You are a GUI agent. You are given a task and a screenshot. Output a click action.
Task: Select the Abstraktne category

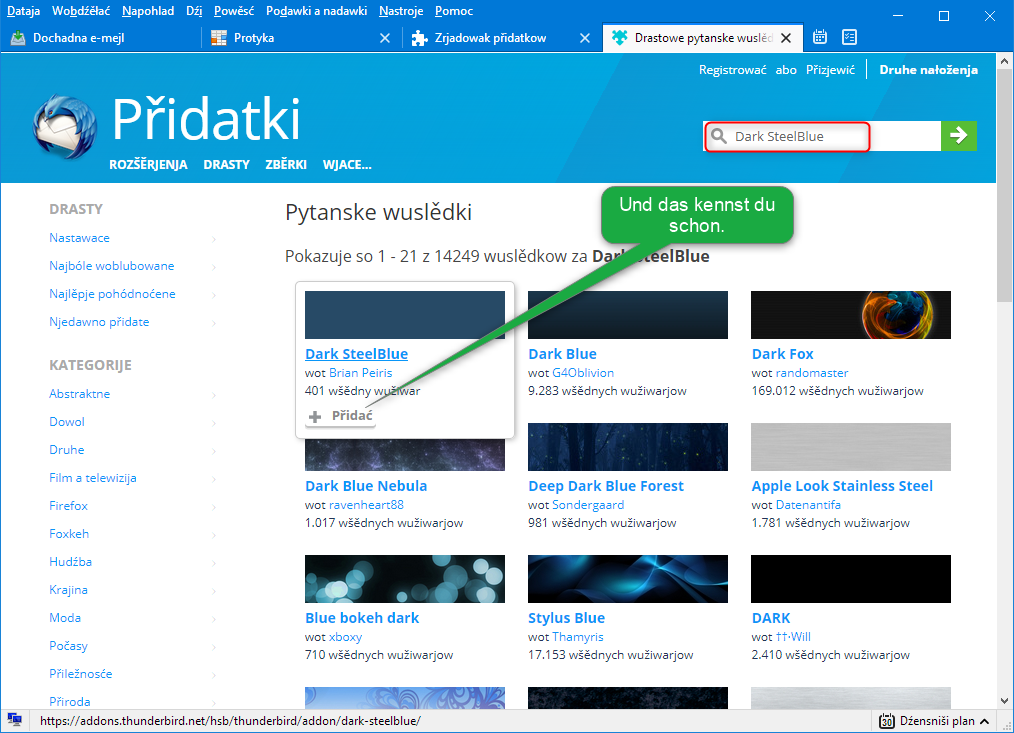tap(80, 394)
